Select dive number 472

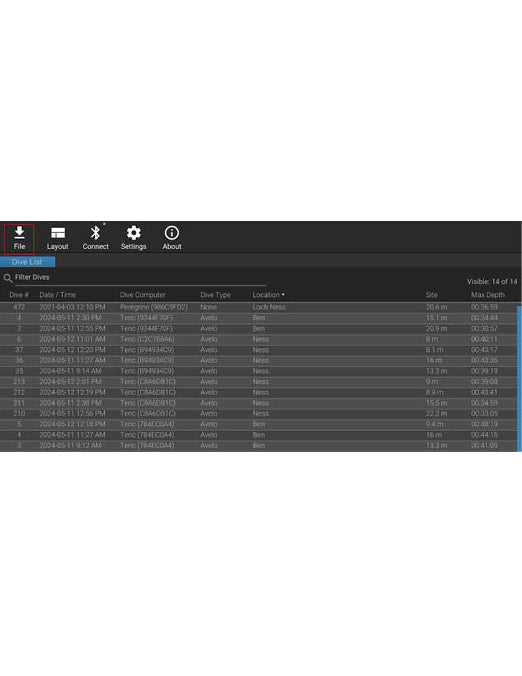pos(19,307)
